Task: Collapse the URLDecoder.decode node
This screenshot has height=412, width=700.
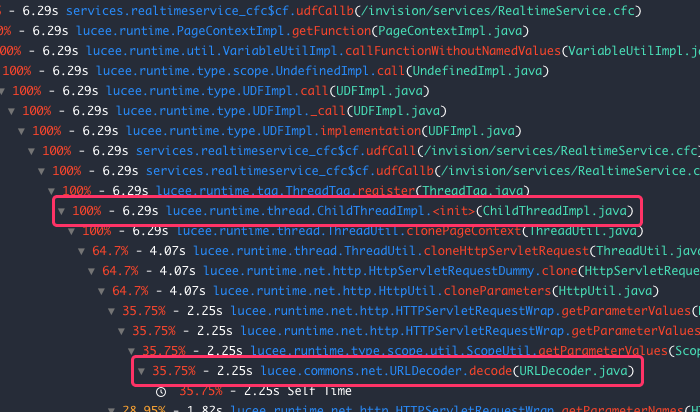Action: (142, 371)
